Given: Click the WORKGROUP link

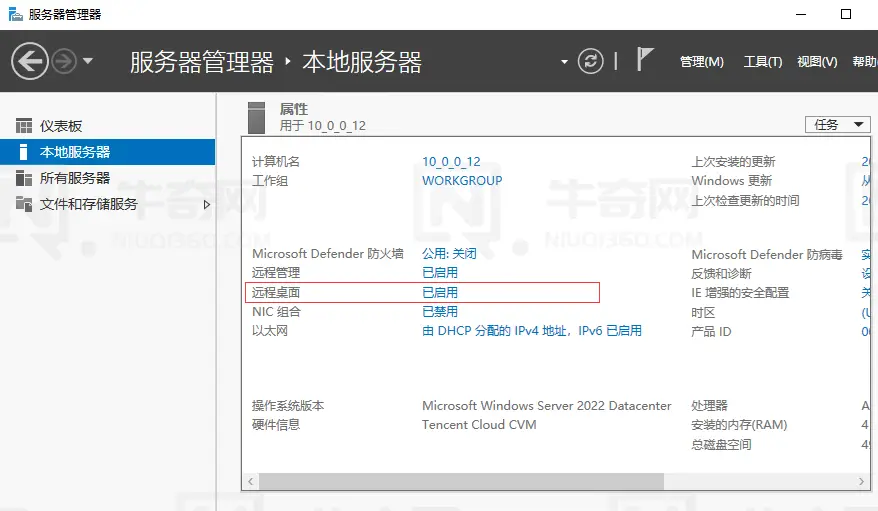Looking at the screenshot, I should click(462, 181).
